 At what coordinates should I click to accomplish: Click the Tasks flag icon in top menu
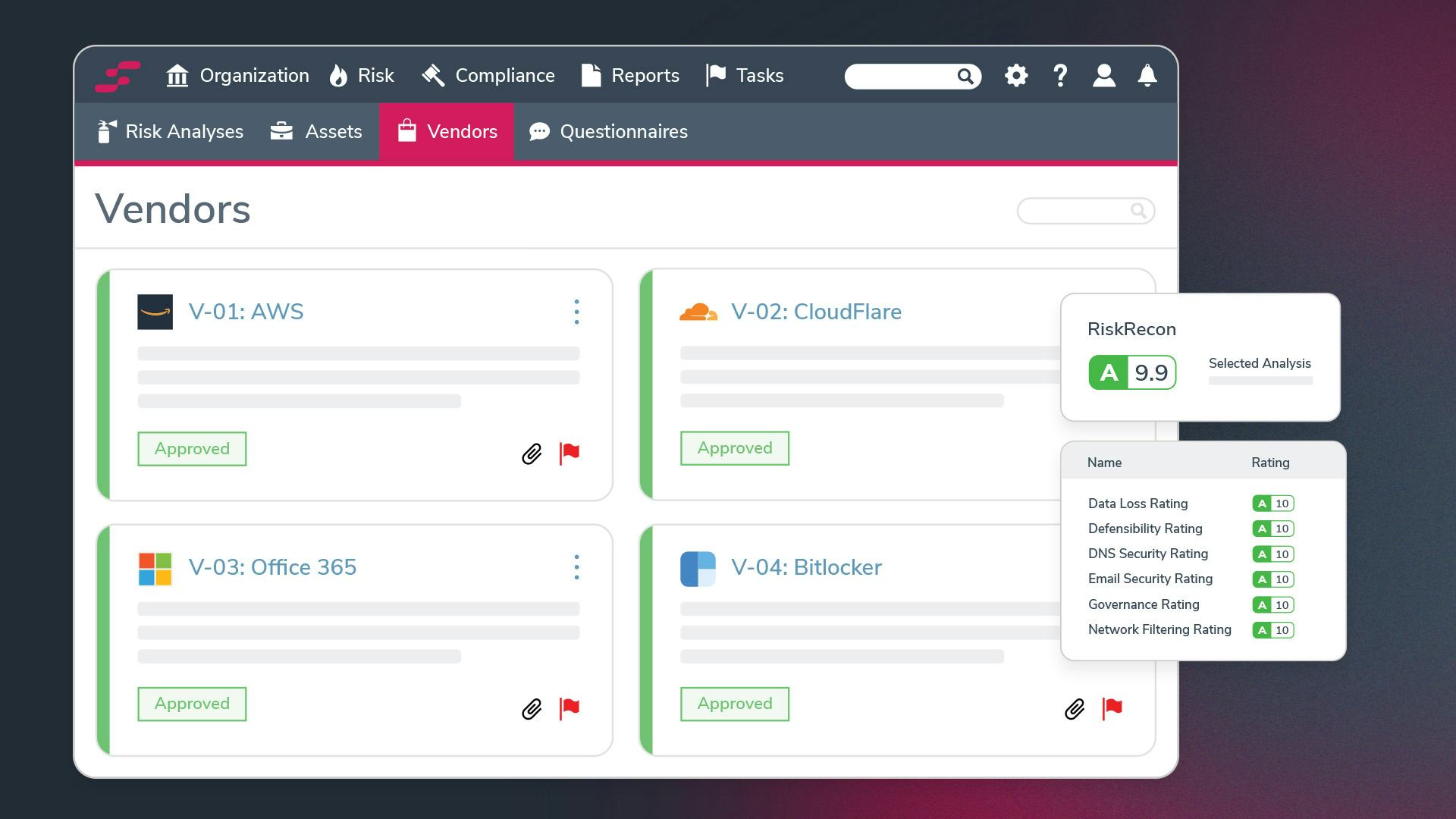pyautogui.click(x=716, y=75)
